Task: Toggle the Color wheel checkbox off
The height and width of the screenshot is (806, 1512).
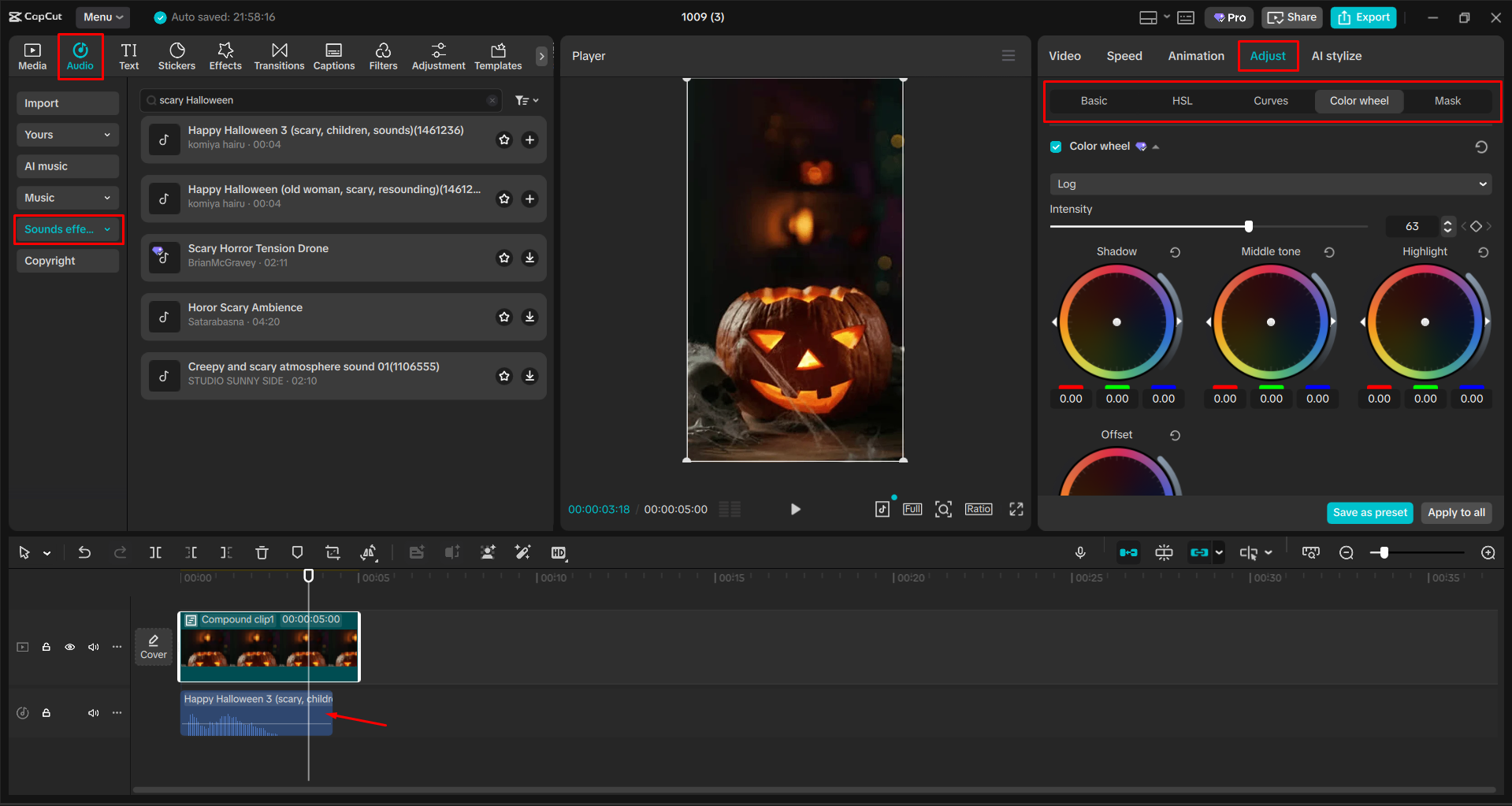Action: pyautogui.click(x=1055, y=146)
